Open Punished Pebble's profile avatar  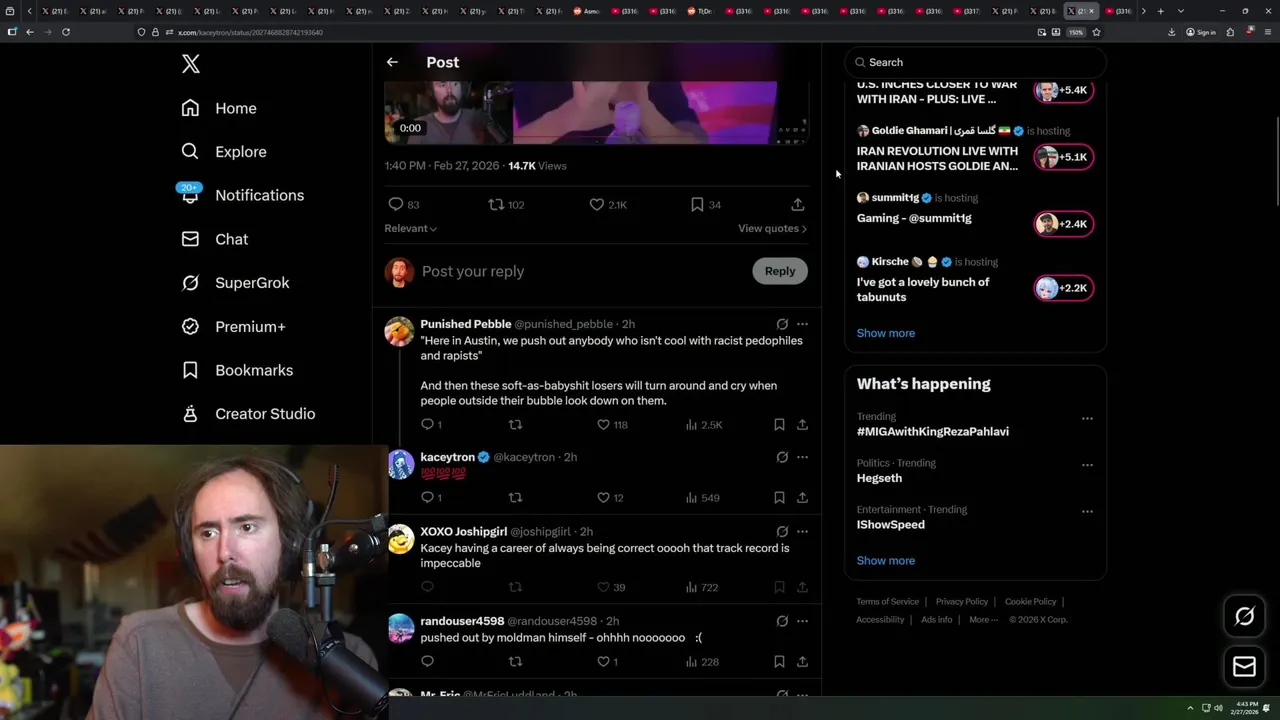(399, 331)
